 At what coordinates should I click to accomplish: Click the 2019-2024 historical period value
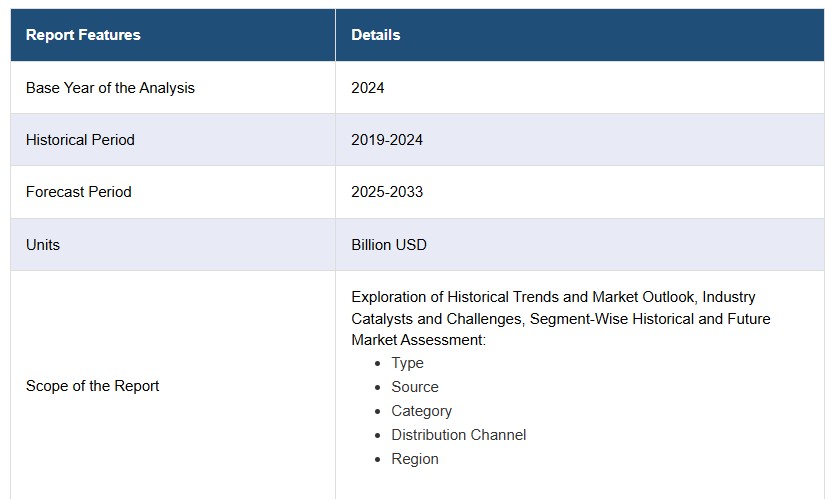coord(386,140)
